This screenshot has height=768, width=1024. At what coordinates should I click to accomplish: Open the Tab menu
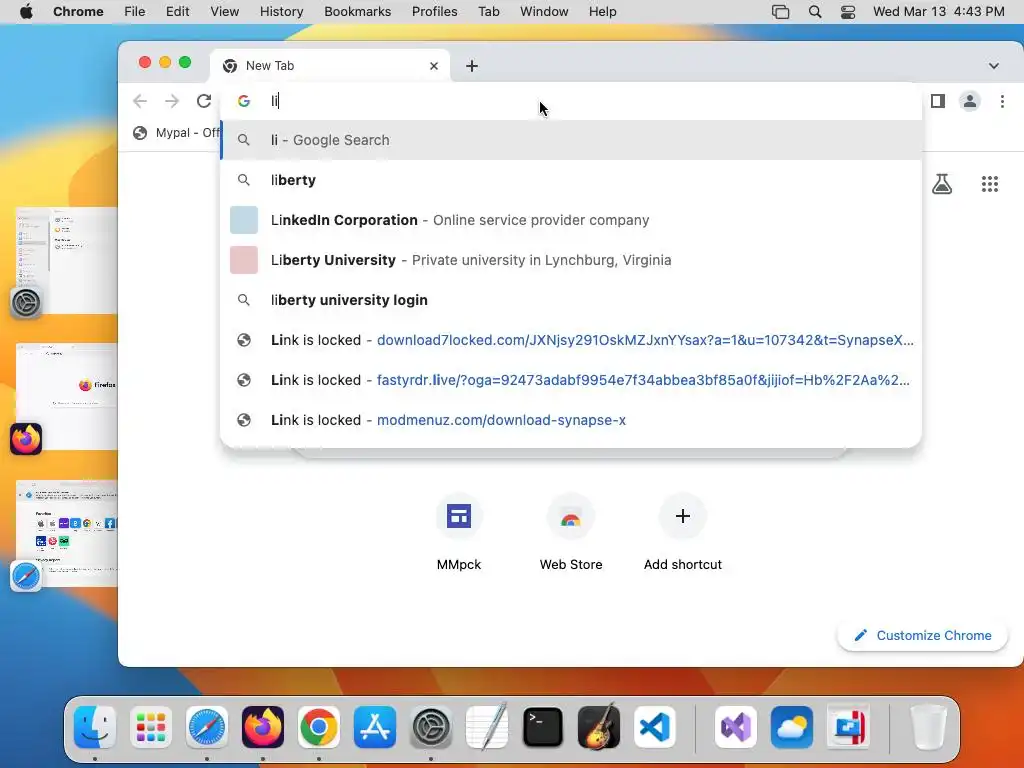pyautogui.click(x=488, y=12)
